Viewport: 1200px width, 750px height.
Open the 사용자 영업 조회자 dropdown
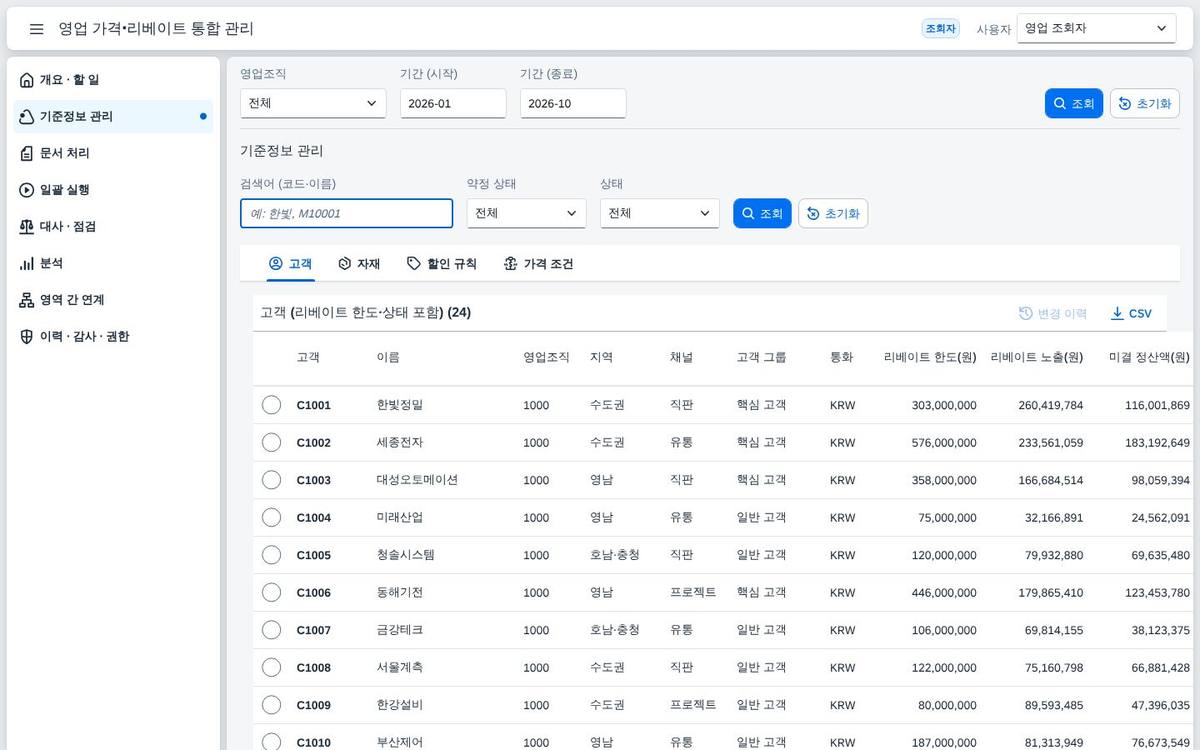1096,29
